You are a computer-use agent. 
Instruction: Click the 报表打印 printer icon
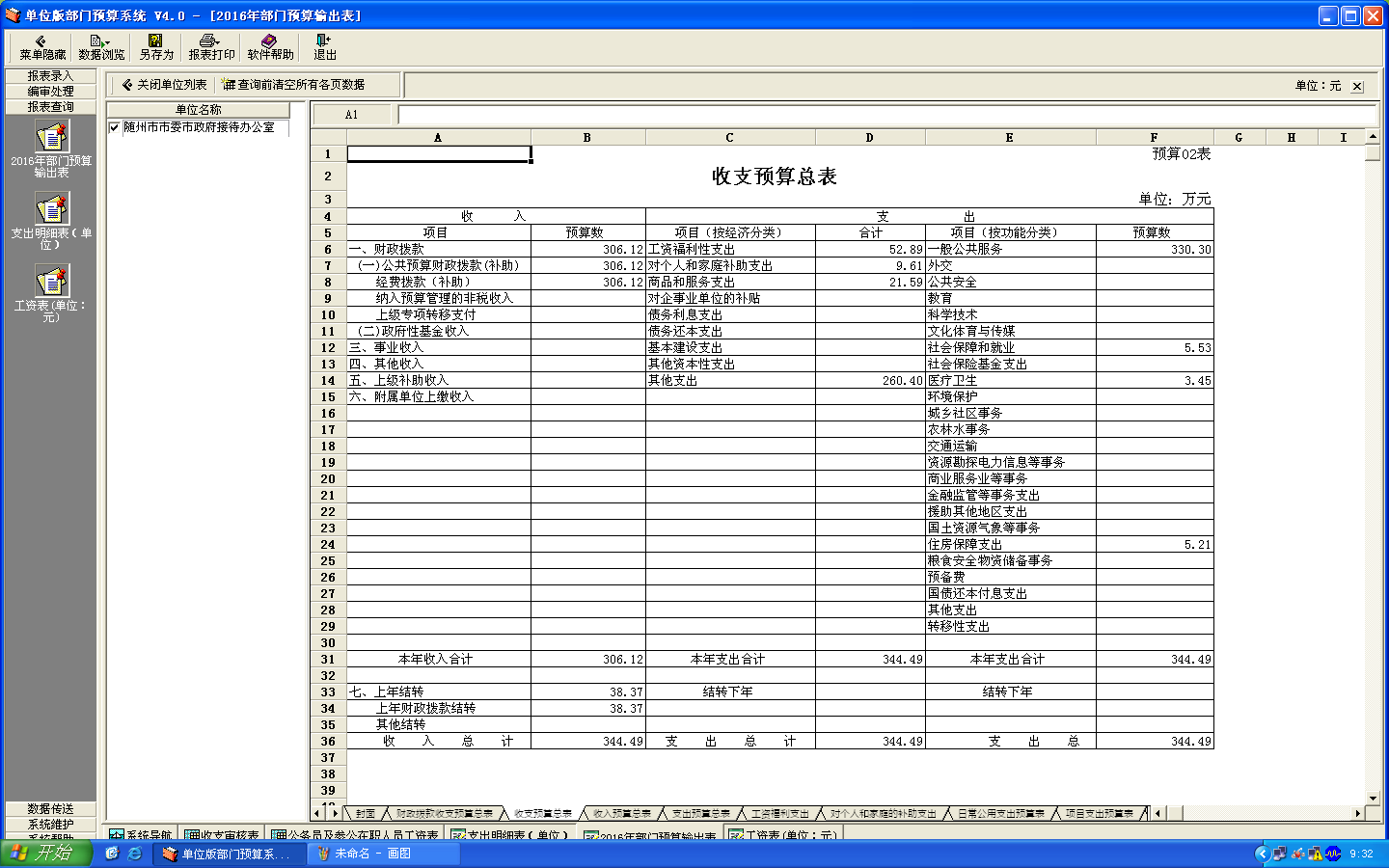[210, 47]
